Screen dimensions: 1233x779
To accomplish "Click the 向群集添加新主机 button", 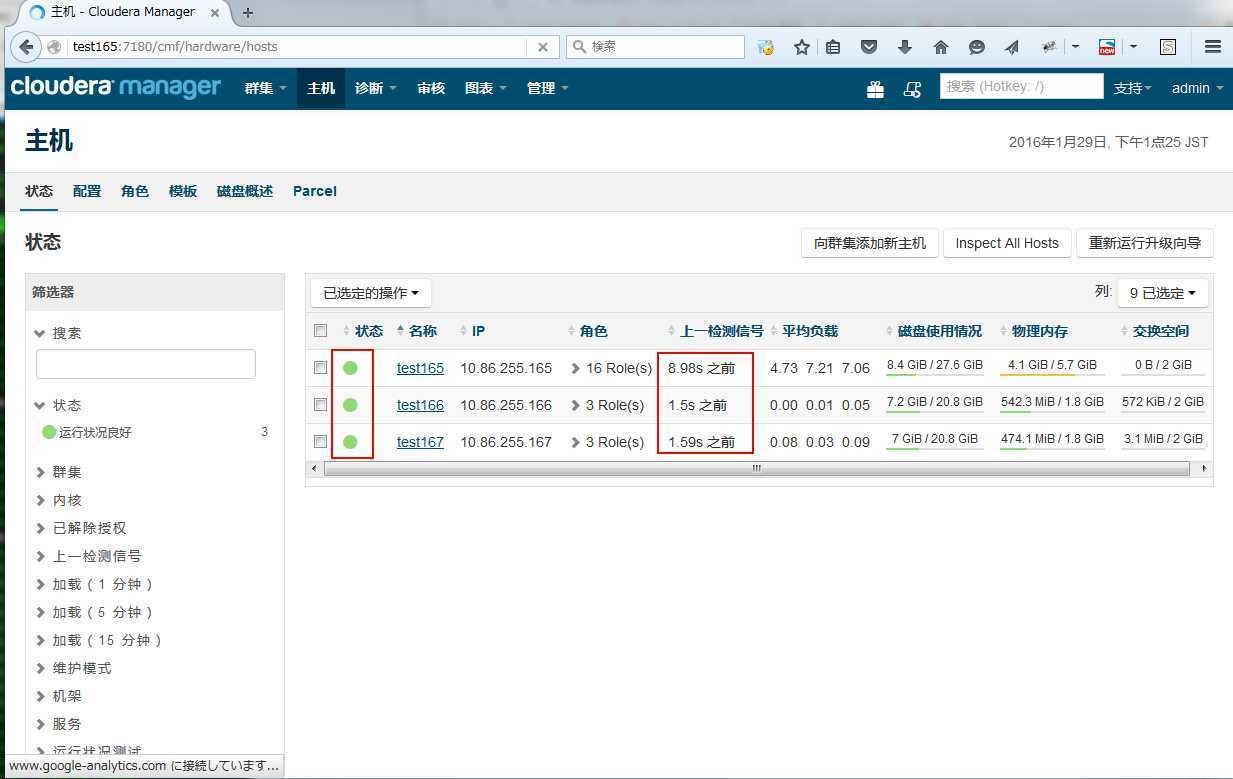I will 870,243.
